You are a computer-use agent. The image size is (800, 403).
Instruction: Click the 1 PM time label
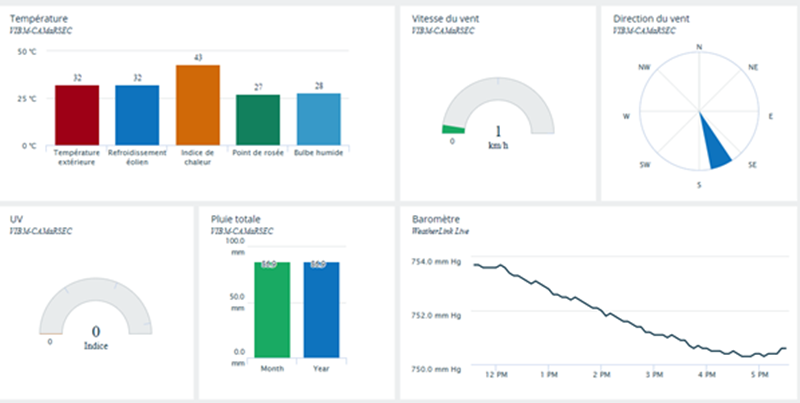tap(548, 374)
